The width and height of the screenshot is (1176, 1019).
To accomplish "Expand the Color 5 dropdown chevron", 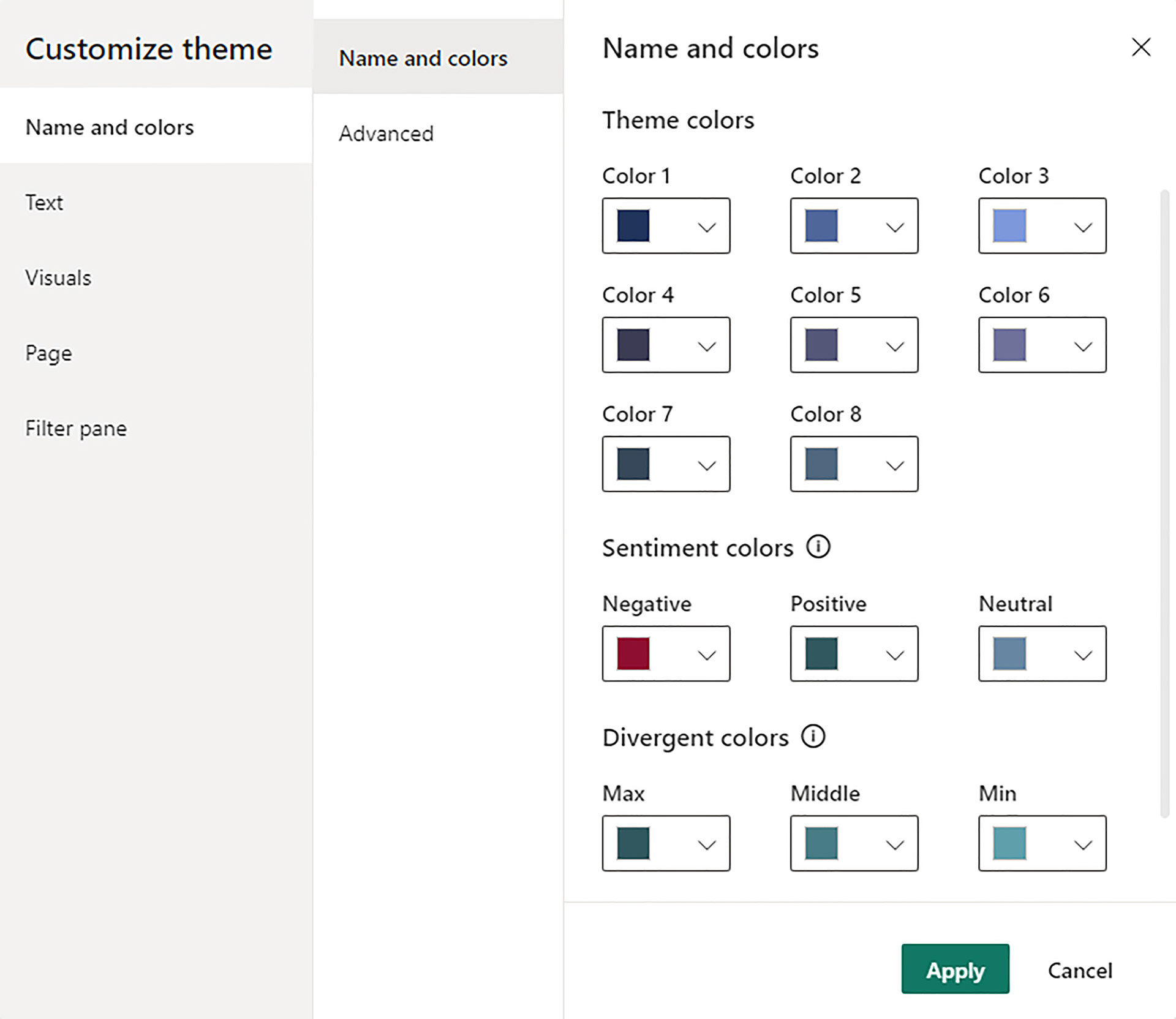I will (x=895, y=347).
